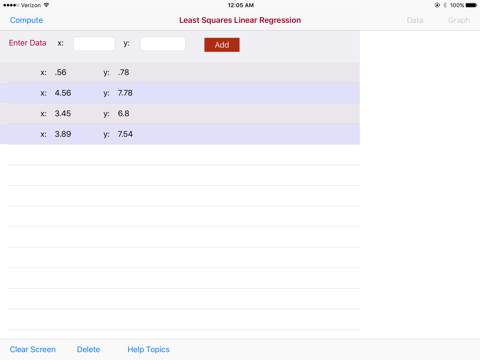Screen dimensions: 480x360
Task: Click the y value 6.8
Action: point(123,114)
